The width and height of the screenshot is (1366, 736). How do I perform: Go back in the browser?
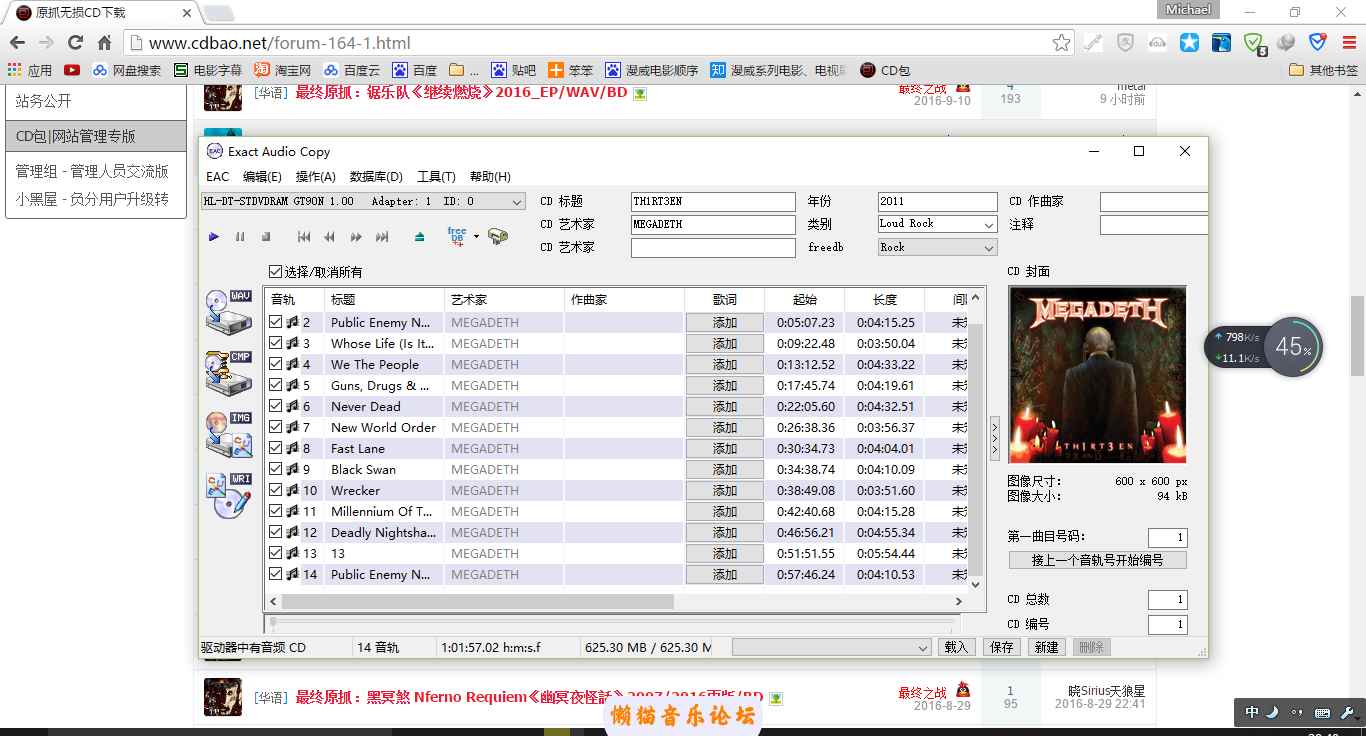(17, 43)
